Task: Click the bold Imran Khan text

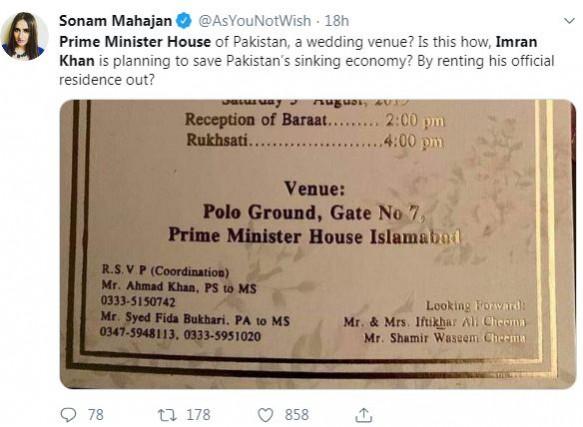Action: [298, 51]
